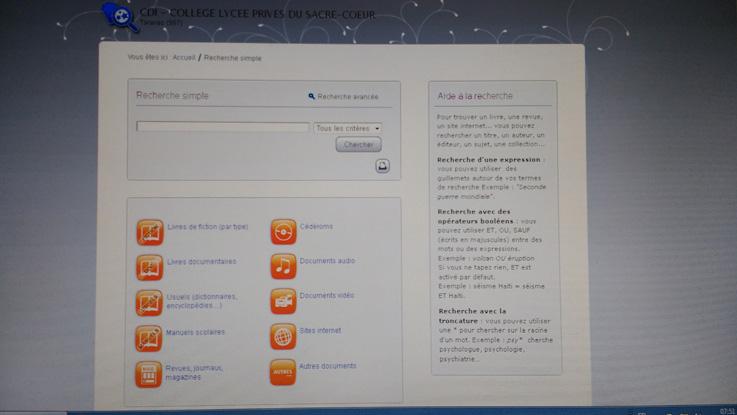
Task: Click the Recherche simple breadcrumb item
Action: point(232,58)
